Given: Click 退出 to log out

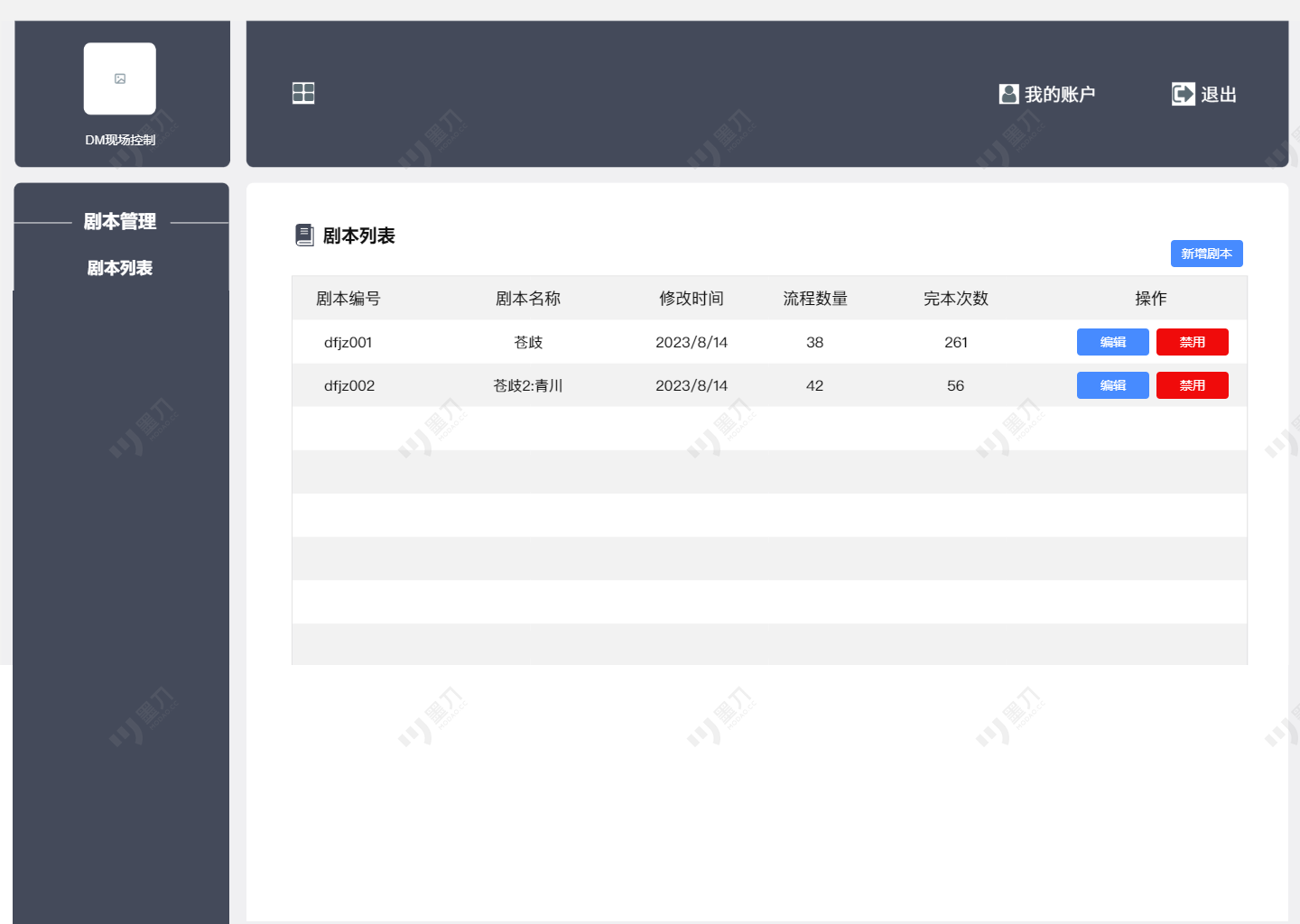Looking at the screenshot, I should 1219,94.
